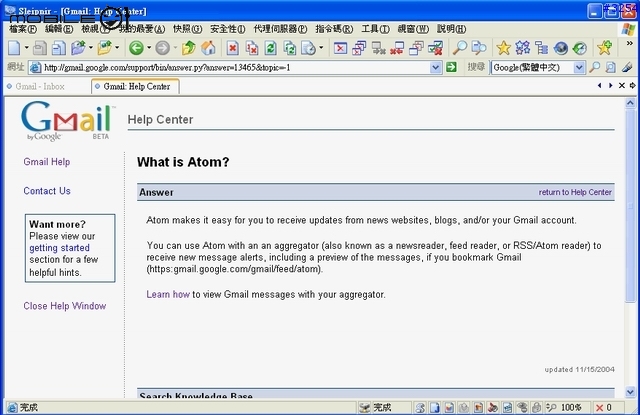Click the scrollbar up arrow
The height and width of the screenshot is (415, 640).
pyautogui.click(x=630, y=103)
